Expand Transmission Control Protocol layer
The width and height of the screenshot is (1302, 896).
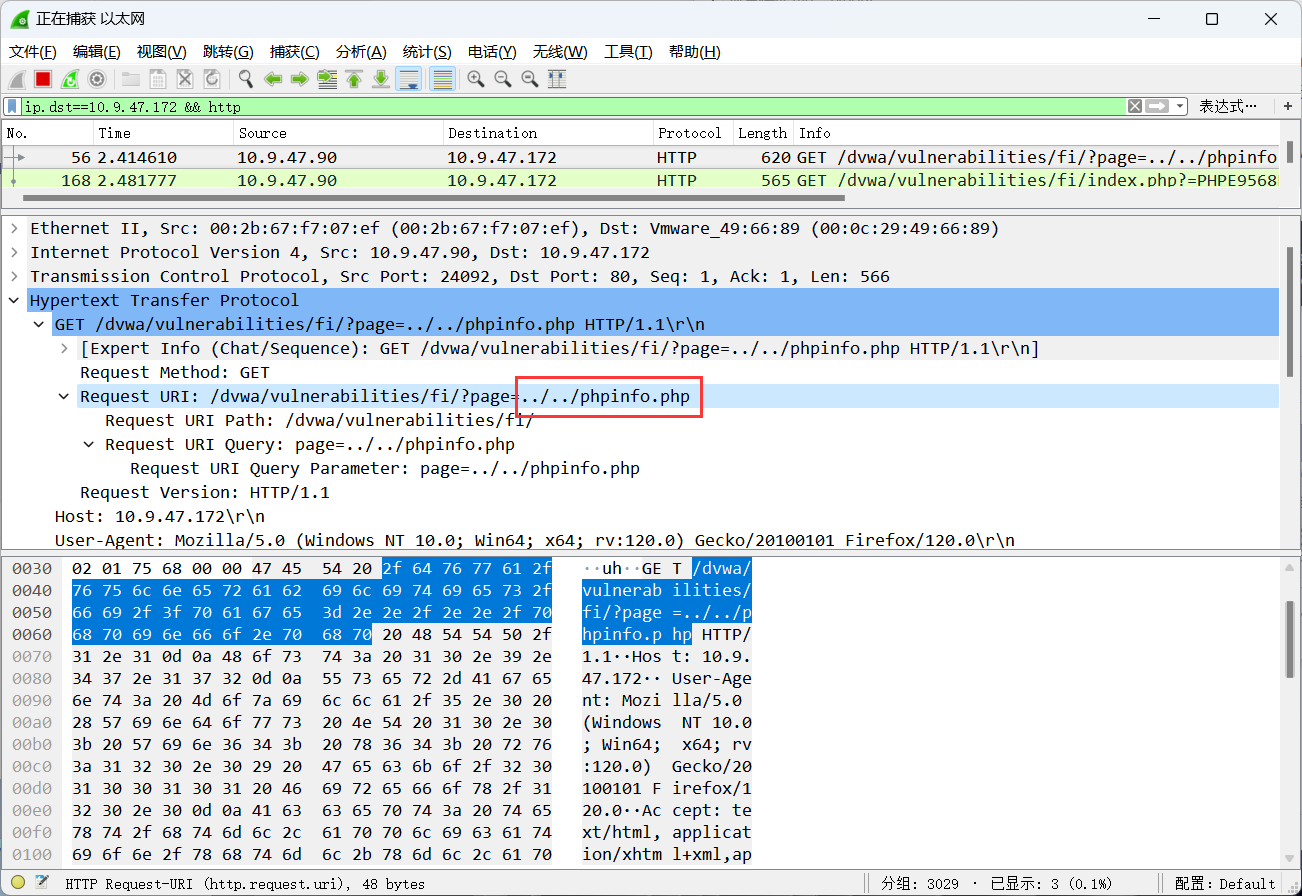click(14, 276)
